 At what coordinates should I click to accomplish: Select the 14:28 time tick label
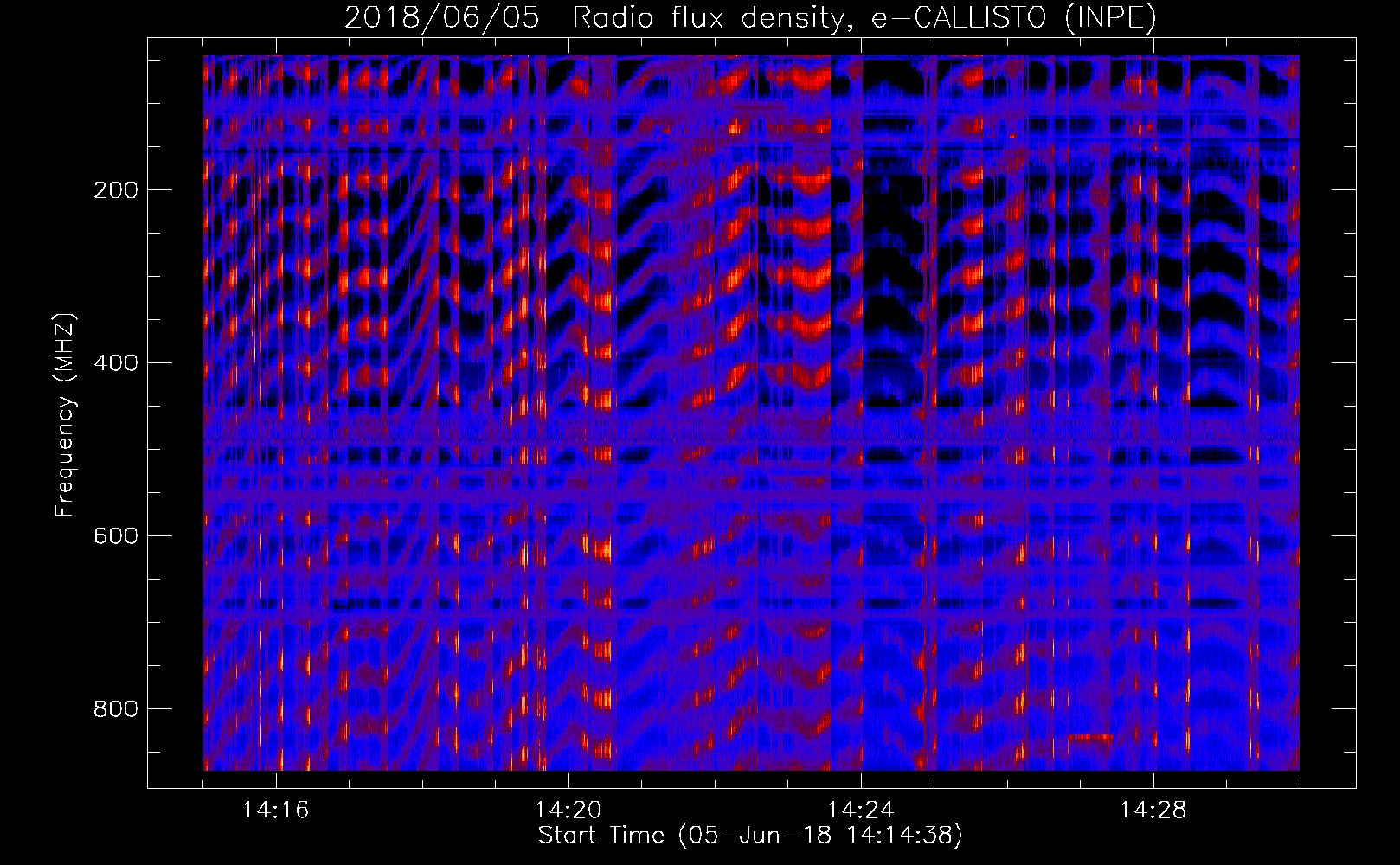click(1153, 811)
